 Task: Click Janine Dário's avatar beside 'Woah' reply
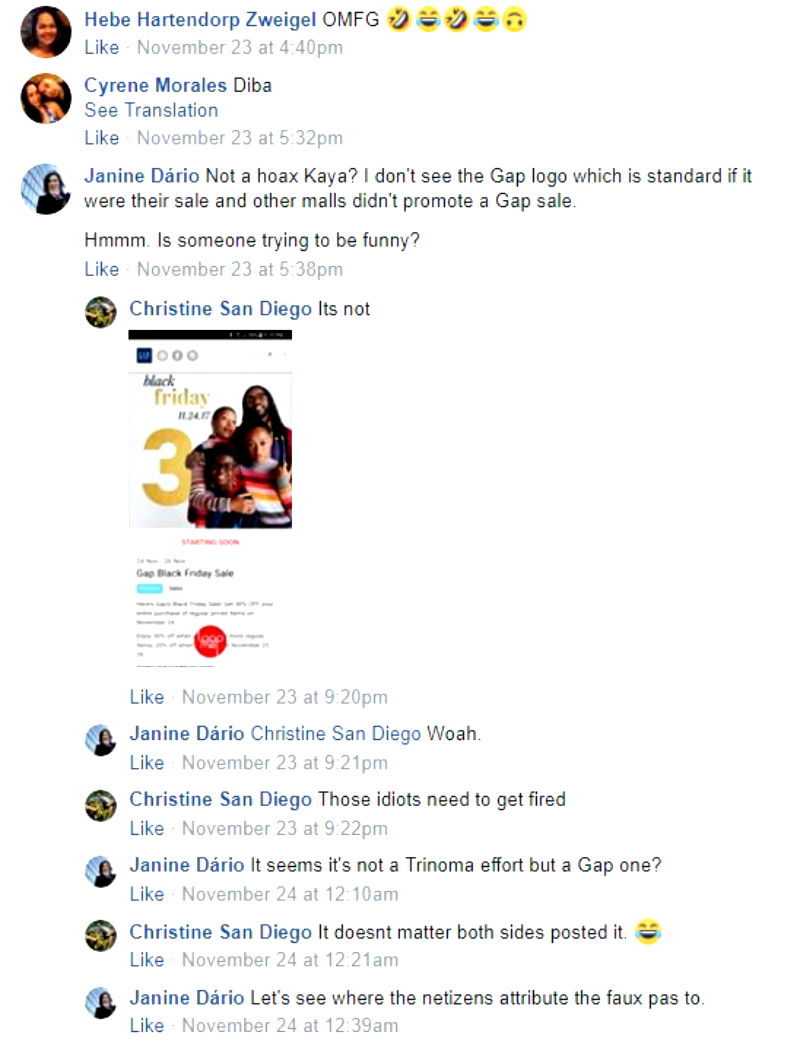(x=101, y=740)
